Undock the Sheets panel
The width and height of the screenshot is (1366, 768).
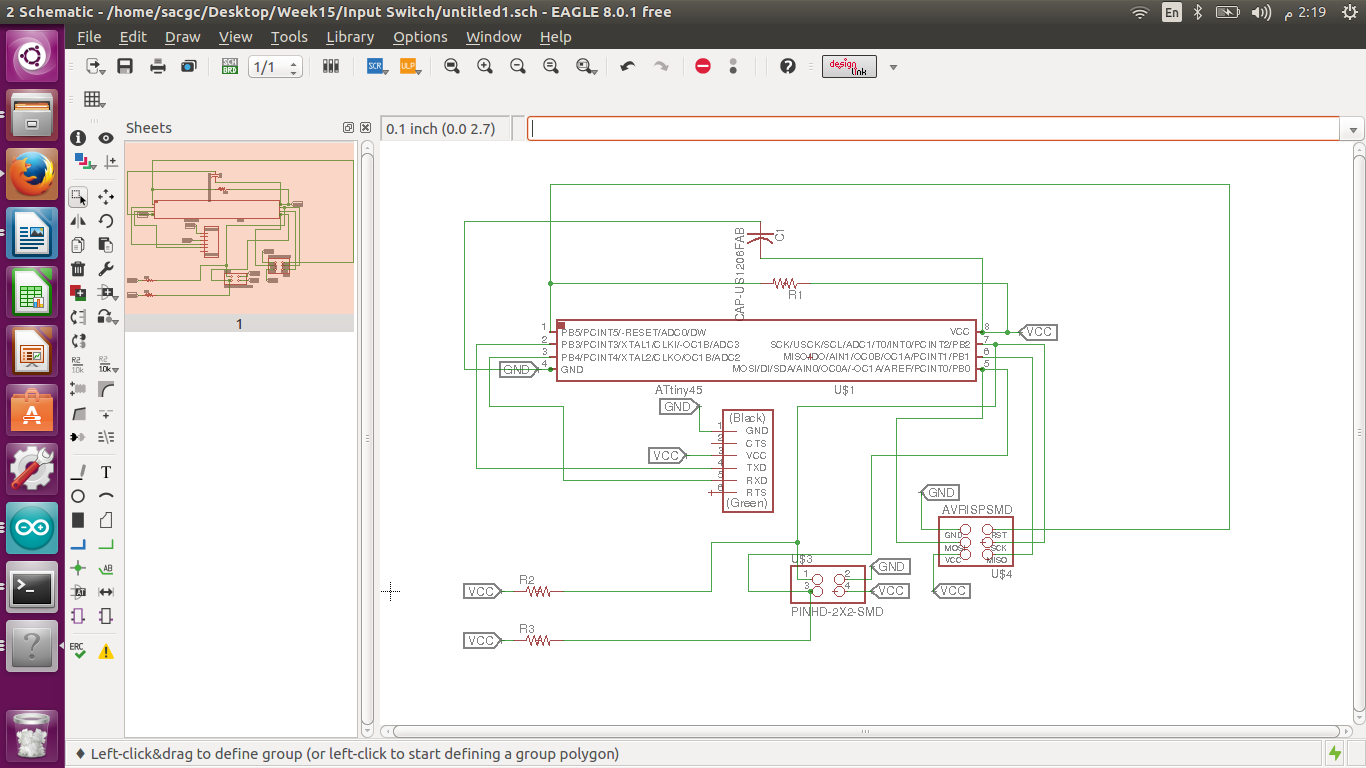pyautogui.click(x=348, y=128)
